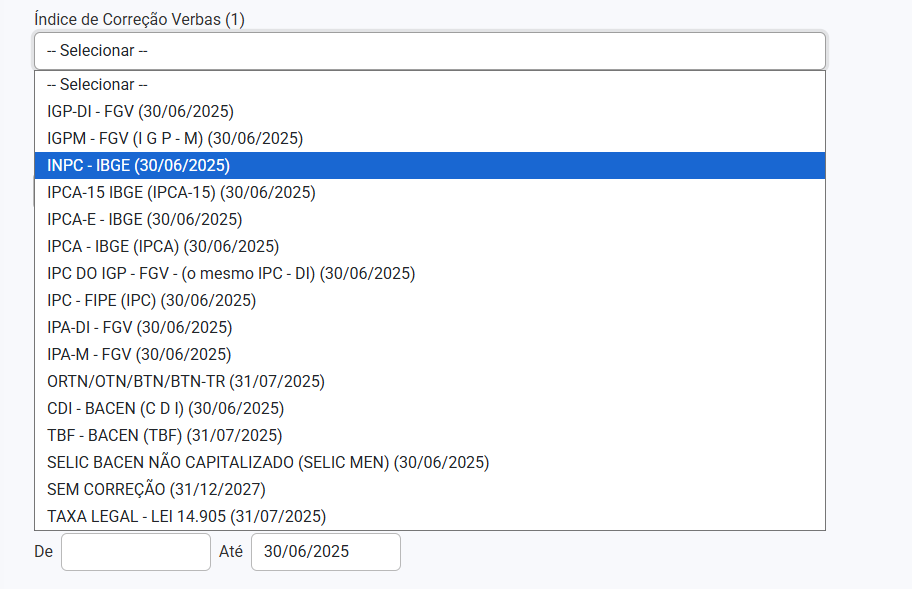Viewport: 912px width, 589px height.
Task: Select IGP-DI - FGV option
Action: pos(140,111)
